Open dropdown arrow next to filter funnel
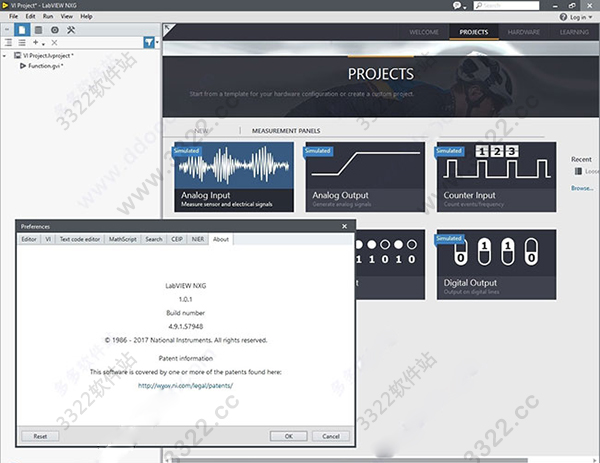The width and height of the screenshot is (600, 463). (x=157, y=42)
